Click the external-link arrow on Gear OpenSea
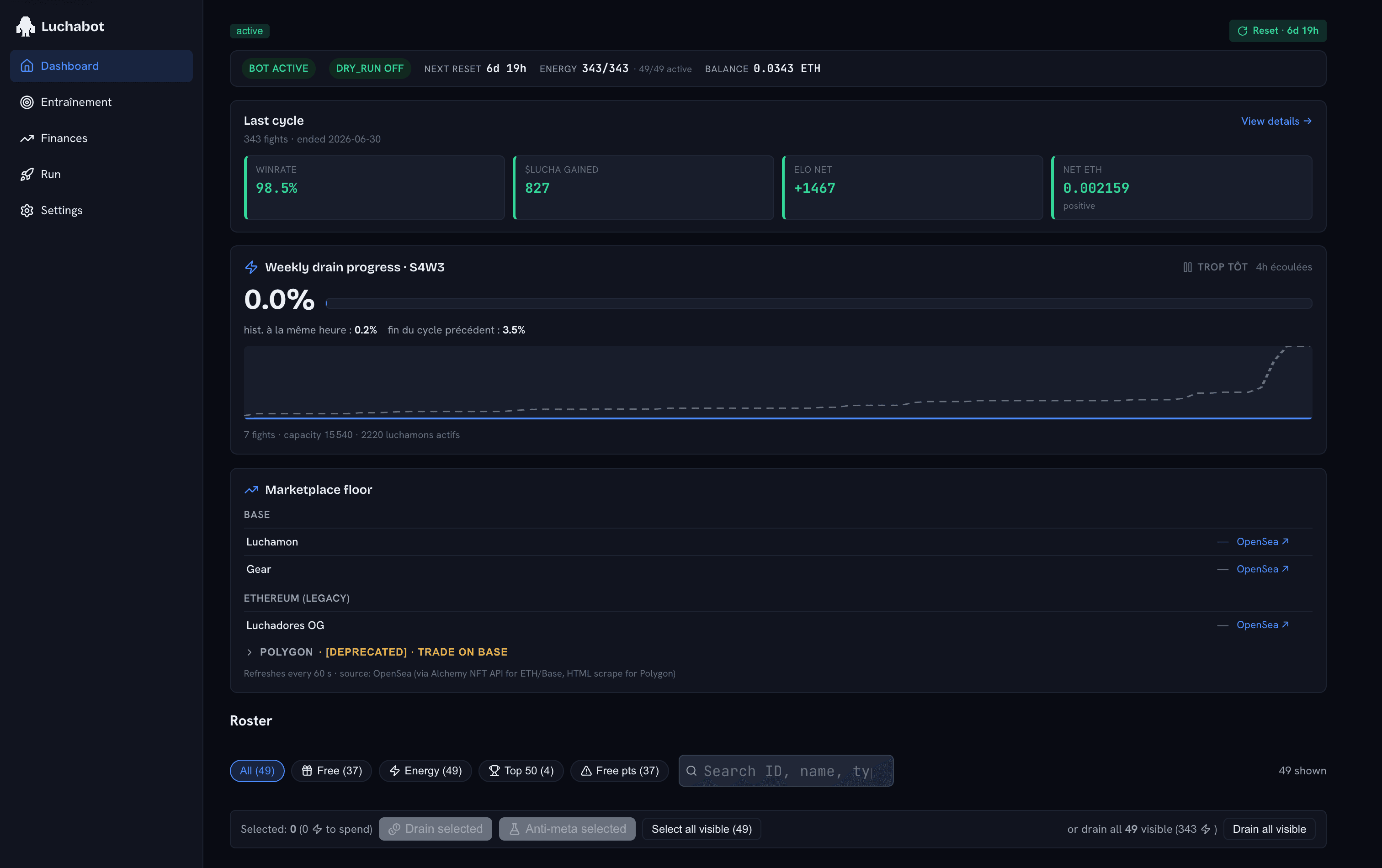Screen dimensions: 1382x868 pyautogui.click(x=1286, y=568)
